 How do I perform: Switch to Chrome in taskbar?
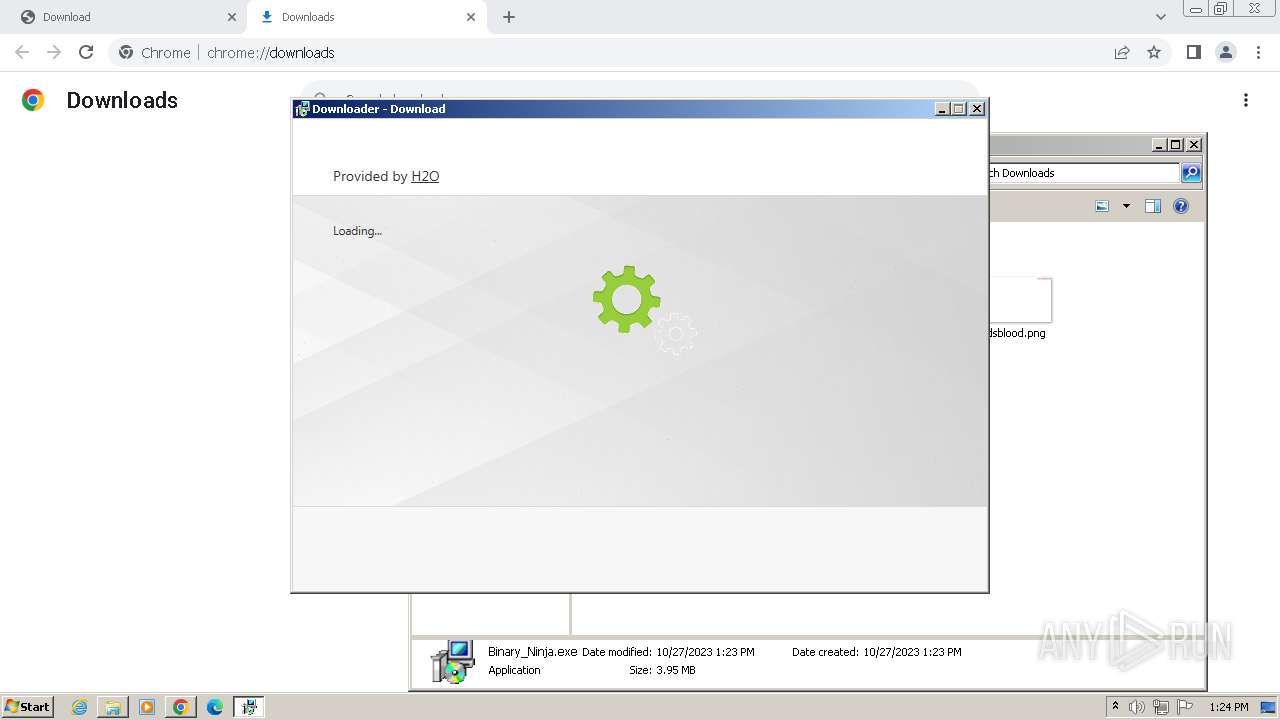click(181, 707)
